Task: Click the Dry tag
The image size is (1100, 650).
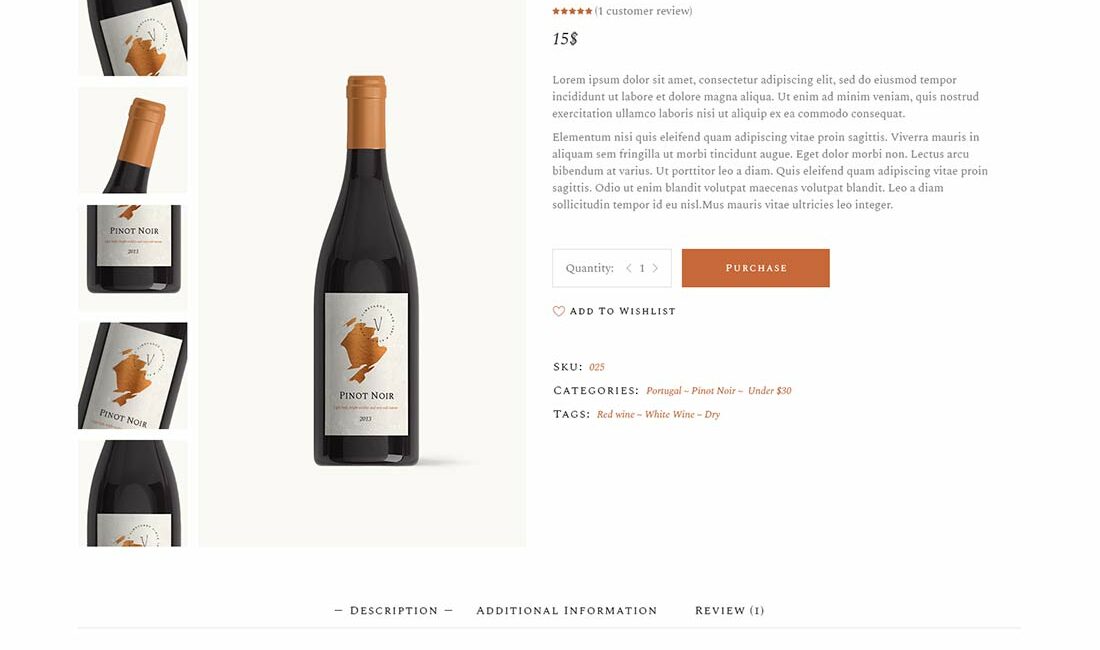Action: coord(712,414)
